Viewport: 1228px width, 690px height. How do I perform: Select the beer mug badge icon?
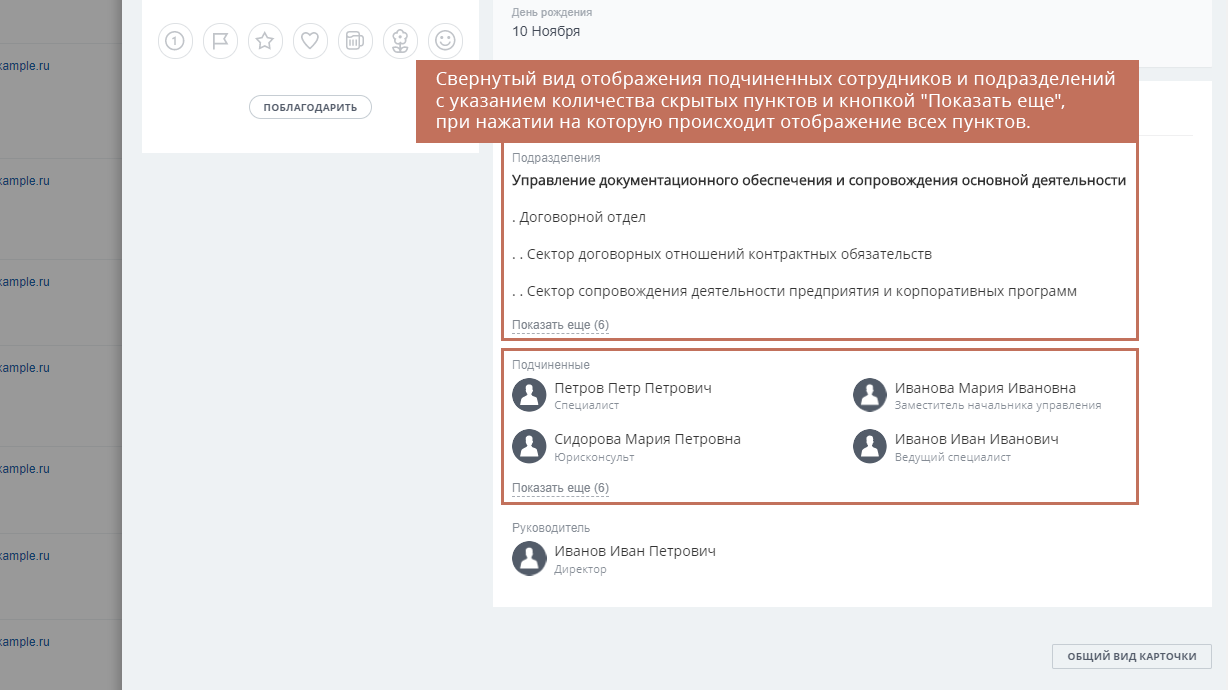[x=355, y=41]
